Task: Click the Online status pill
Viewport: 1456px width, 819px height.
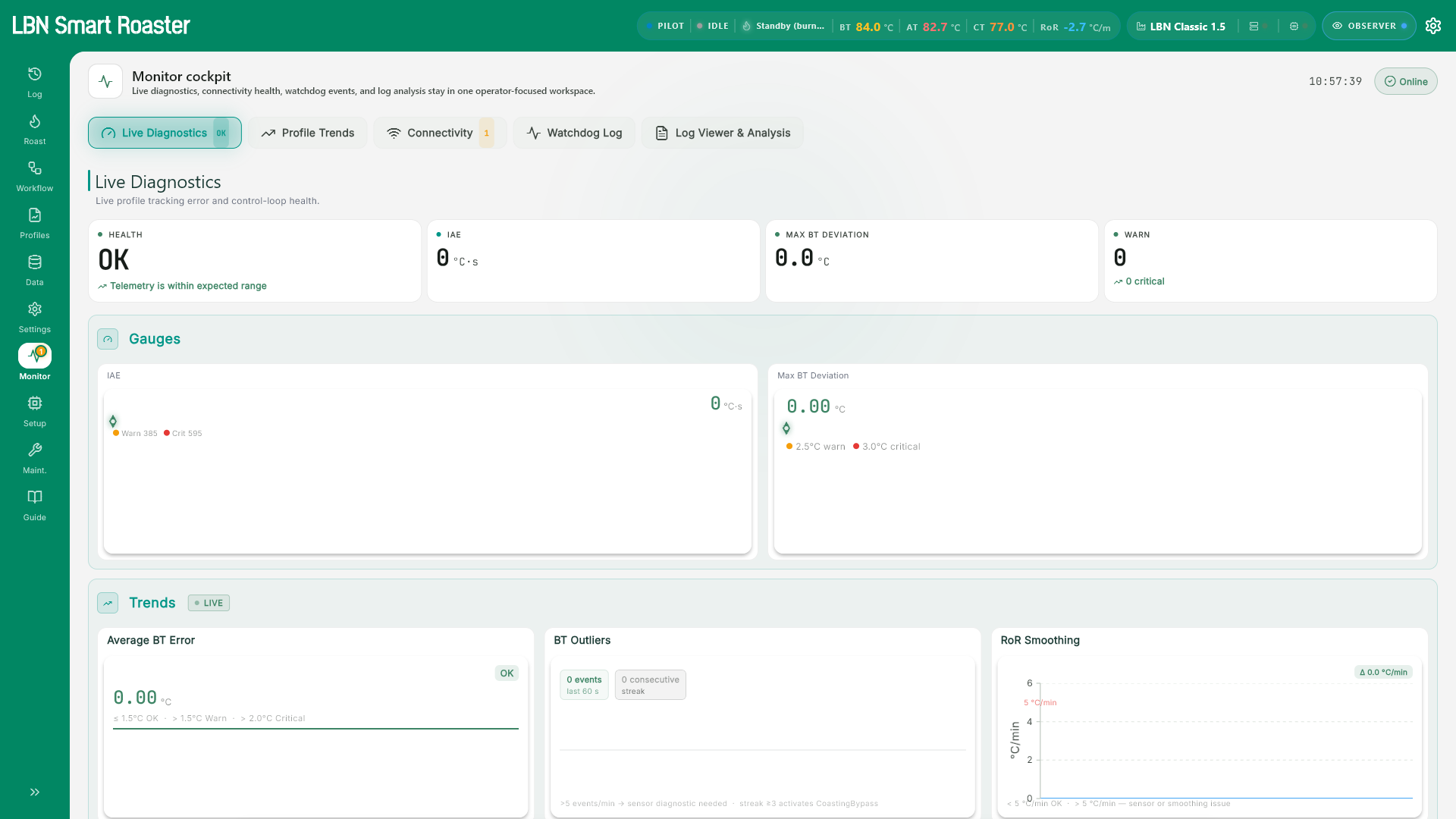Action: point(1405,81)
